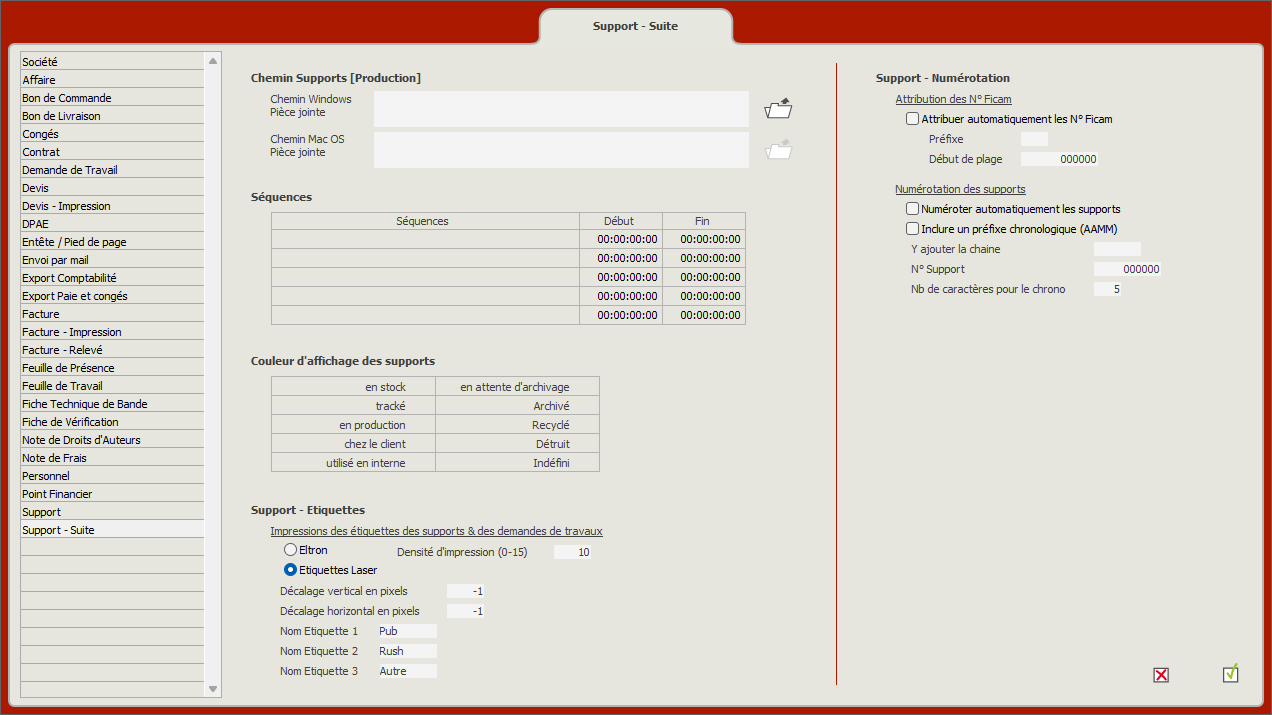
Task: Select Devis - Impression entry
Action: click(112, 206)
